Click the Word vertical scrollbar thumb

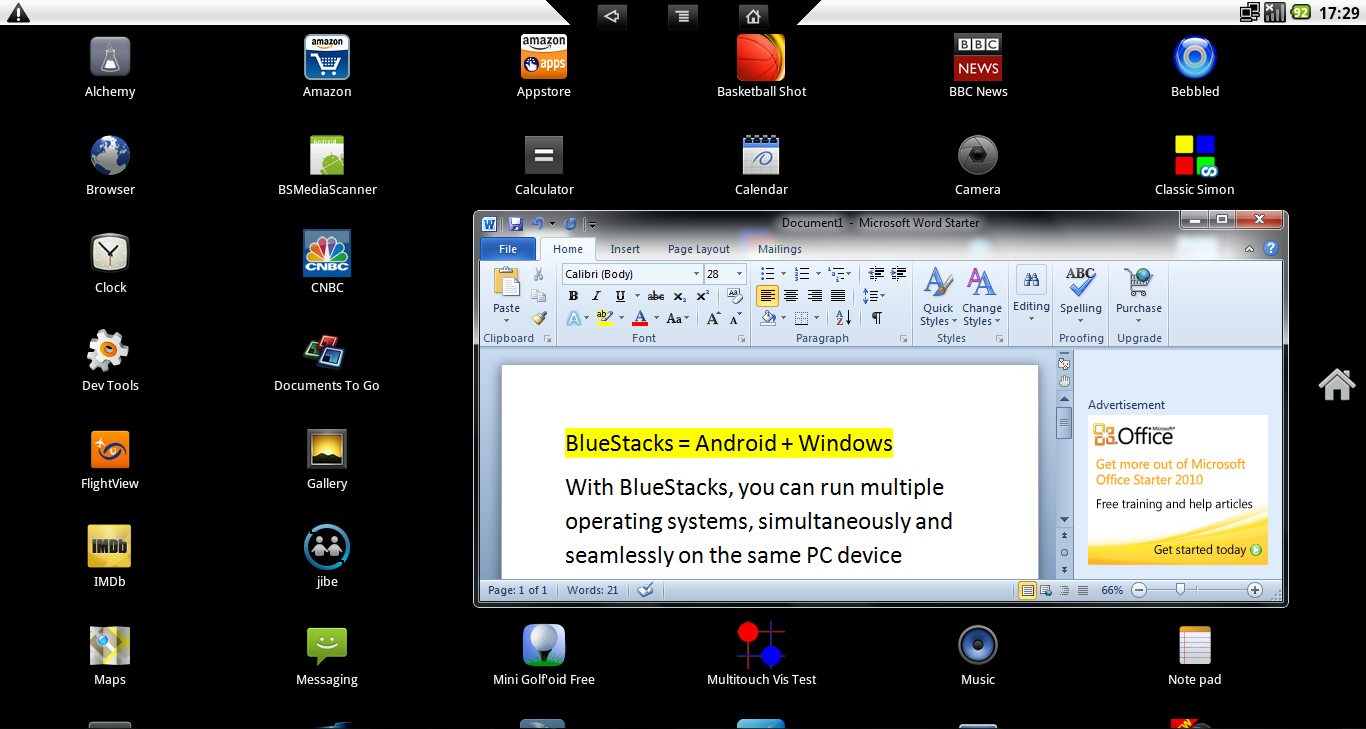pos(1064,422)
